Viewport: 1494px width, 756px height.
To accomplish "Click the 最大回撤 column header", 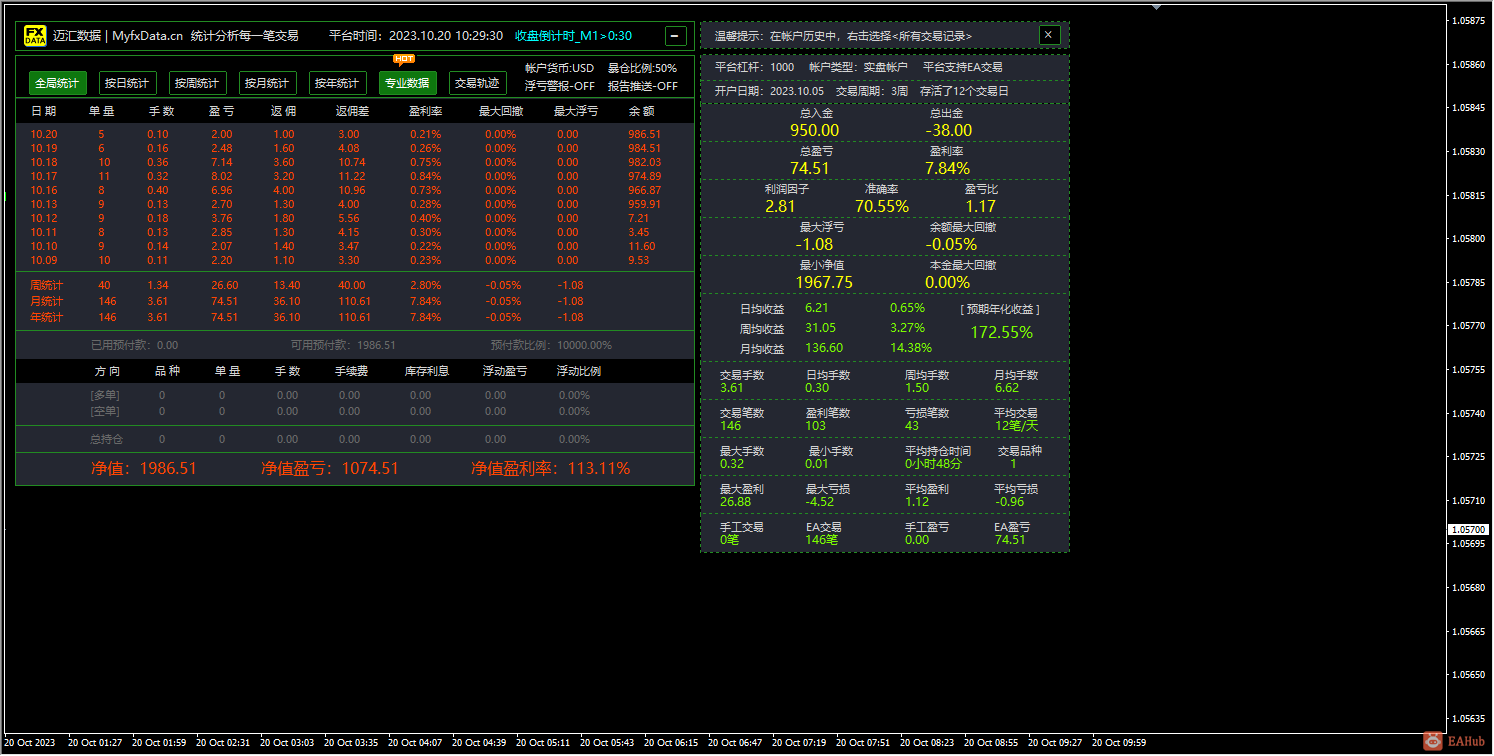I will pos(501,111).
